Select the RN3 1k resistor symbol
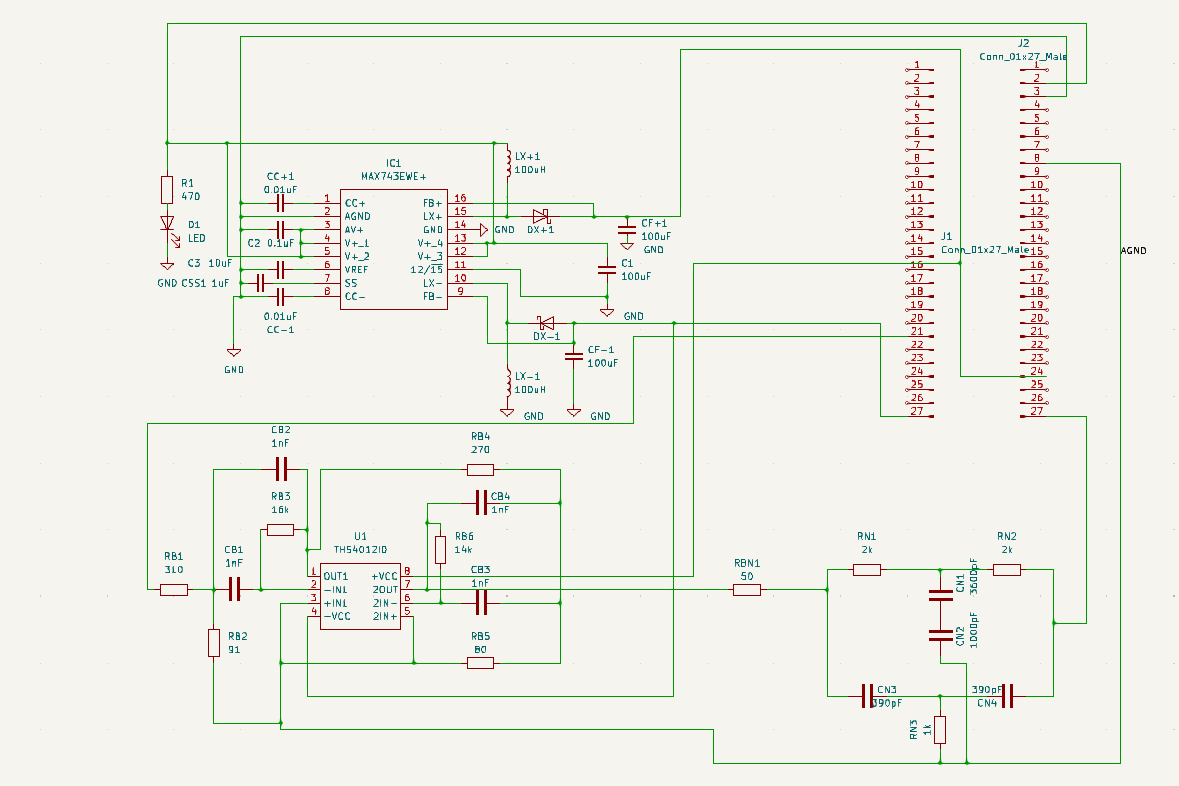The width and height of the screenshot is (1179, 786). (940, 730)
